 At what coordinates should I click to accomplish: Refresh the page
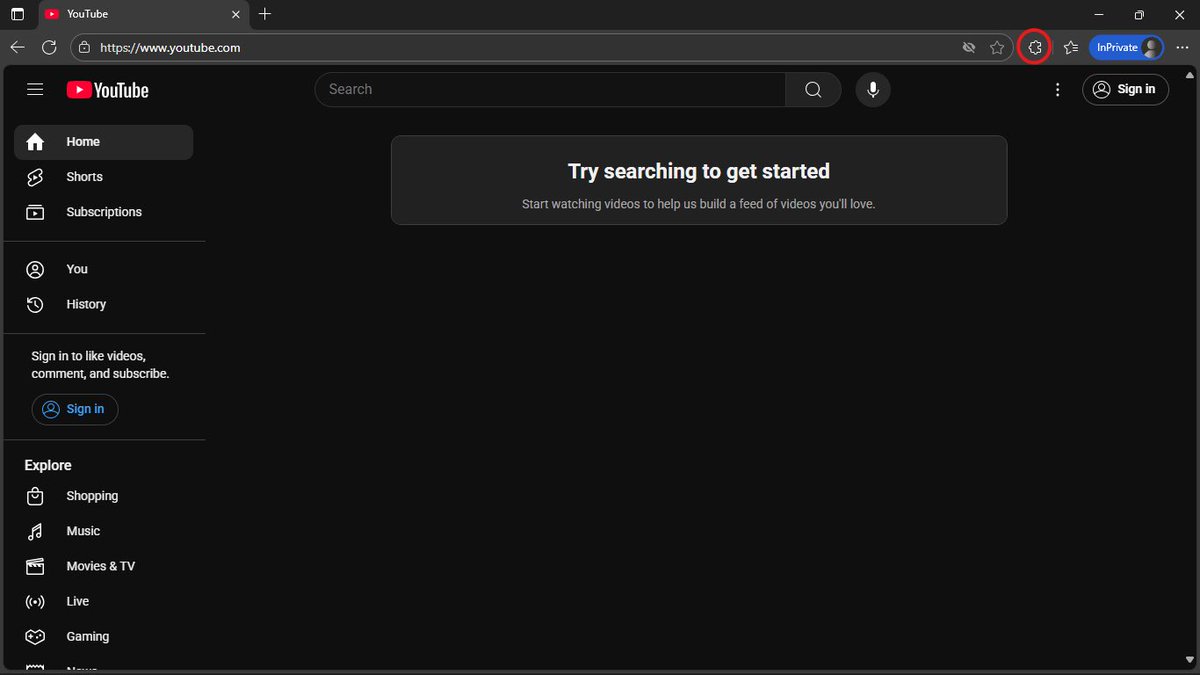[49, 47]
